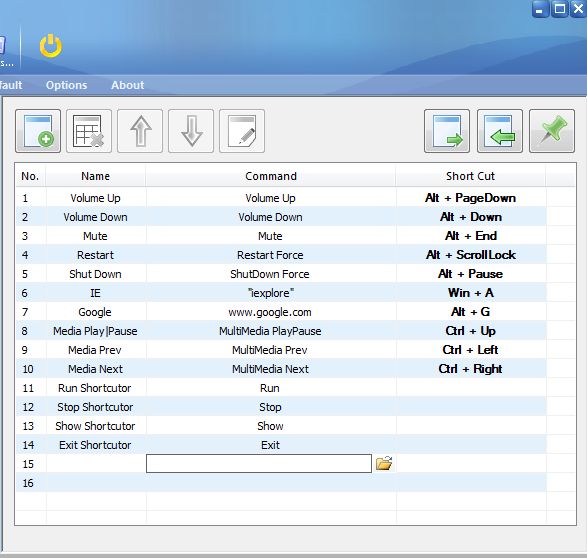Screen dimensions: 587x558
Task: Select the Exit Shortcutor name cell
Action: click(95, 445)
